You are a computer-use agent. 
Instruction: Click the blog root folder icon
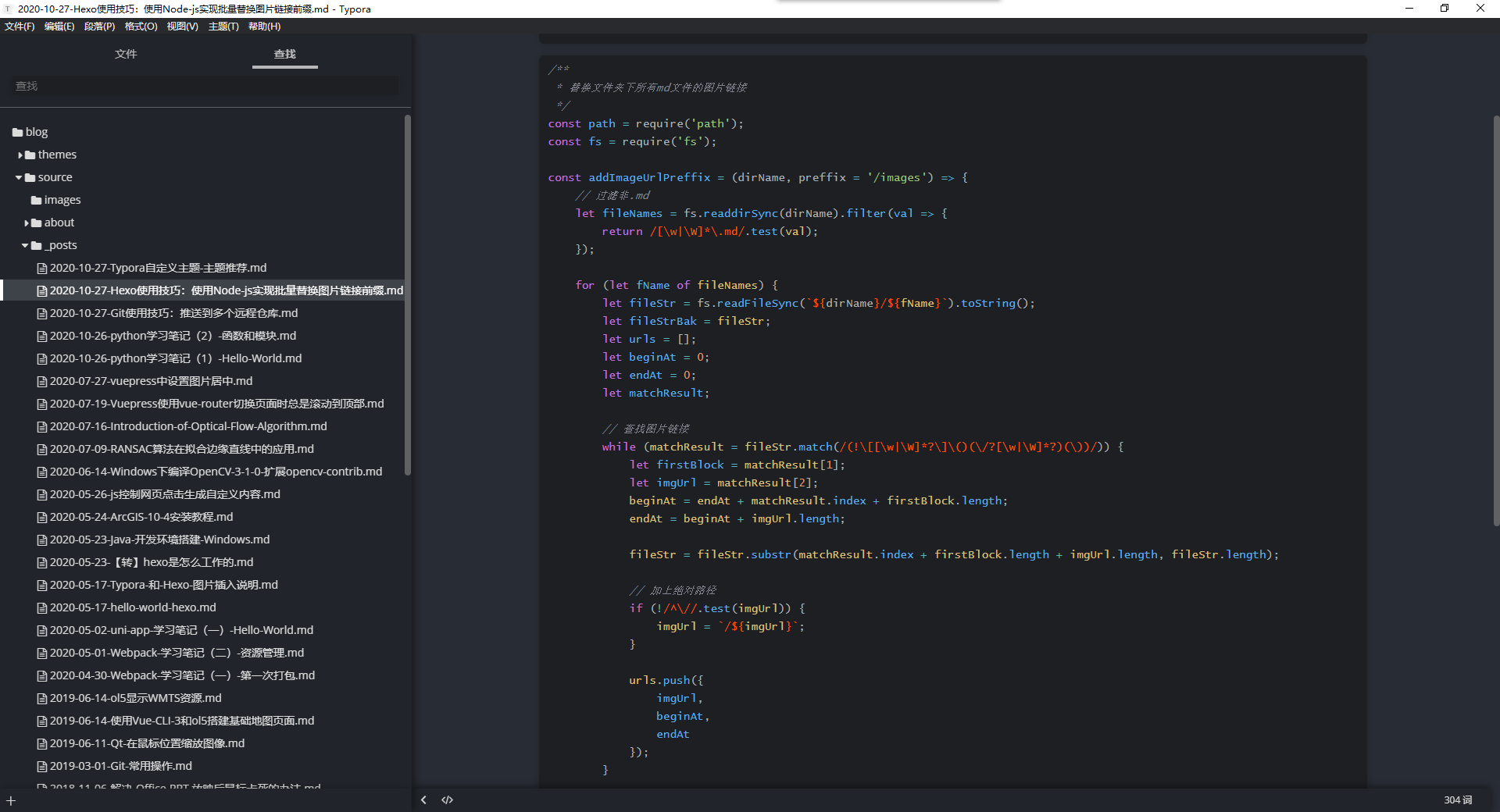pos(17,133)
